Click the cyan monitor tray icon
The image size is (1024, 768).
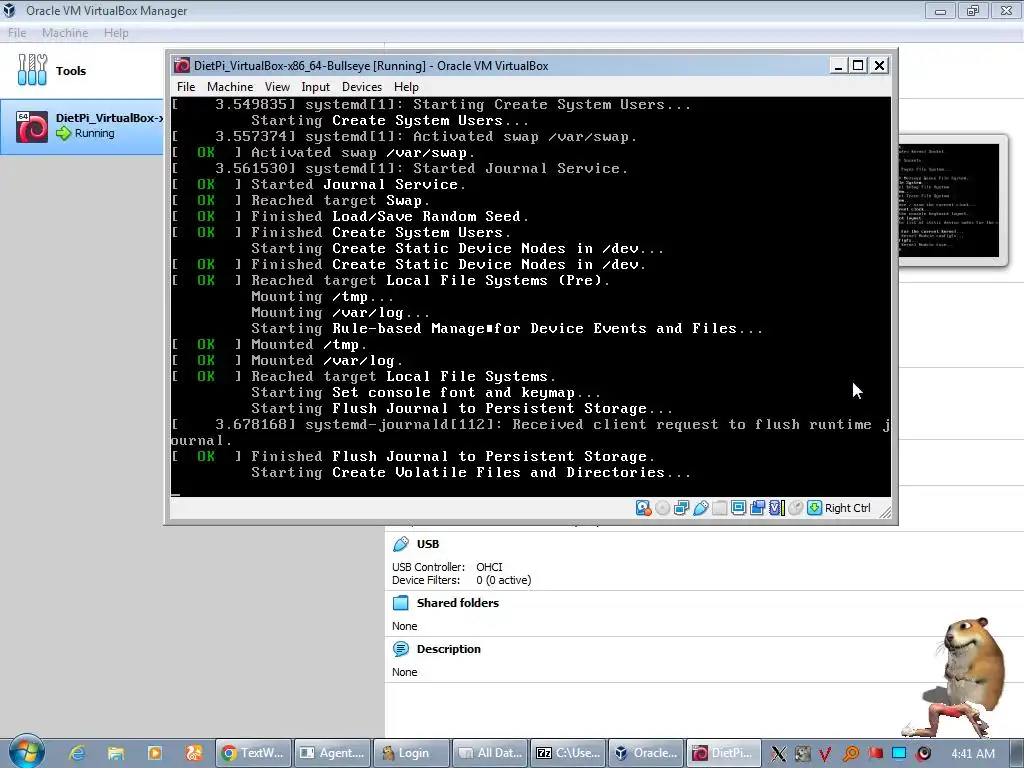point(899,754)
